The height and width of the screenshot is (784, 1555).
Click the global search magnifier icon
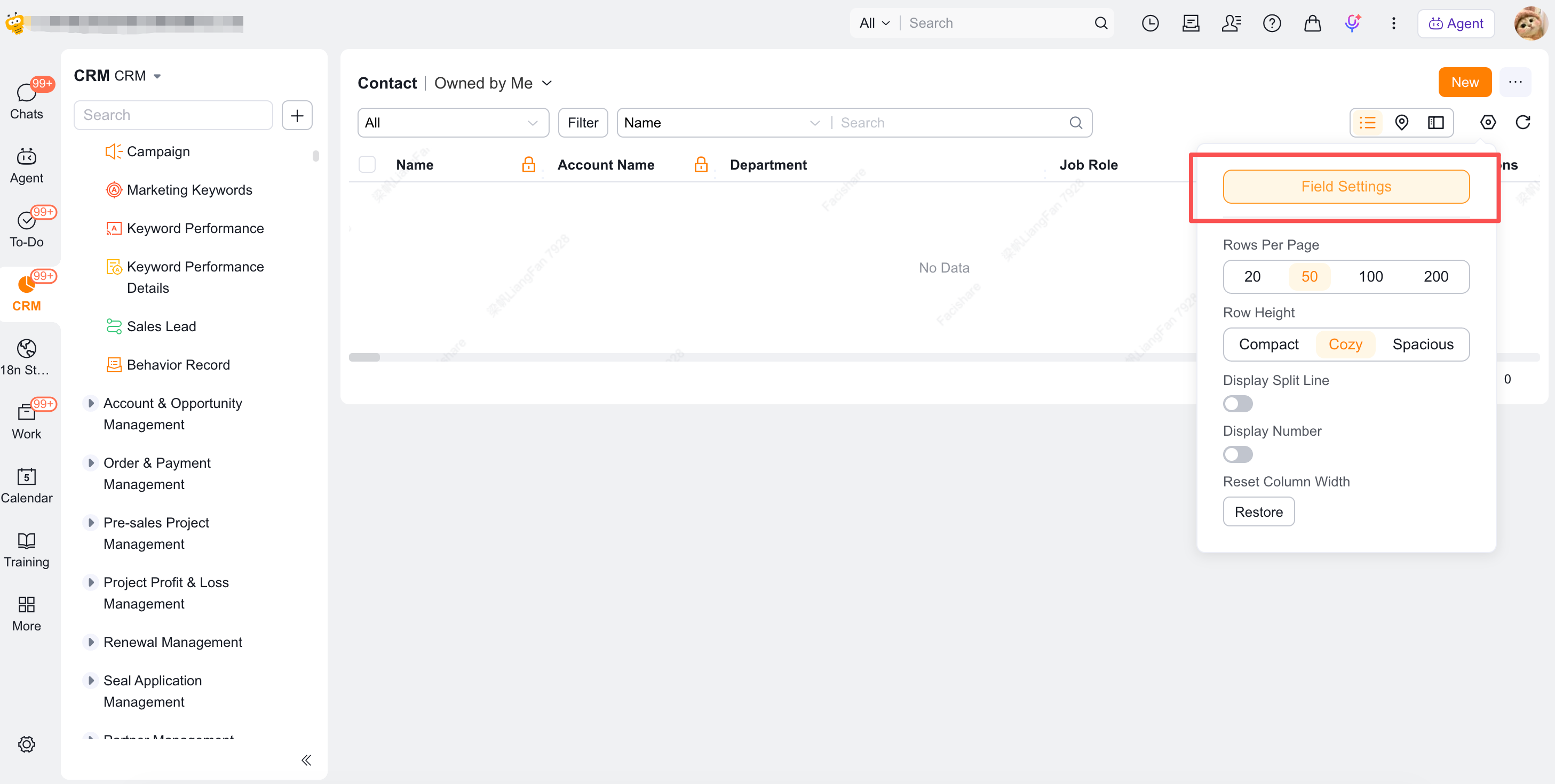pyautogui.click(x=1101, y=23)
